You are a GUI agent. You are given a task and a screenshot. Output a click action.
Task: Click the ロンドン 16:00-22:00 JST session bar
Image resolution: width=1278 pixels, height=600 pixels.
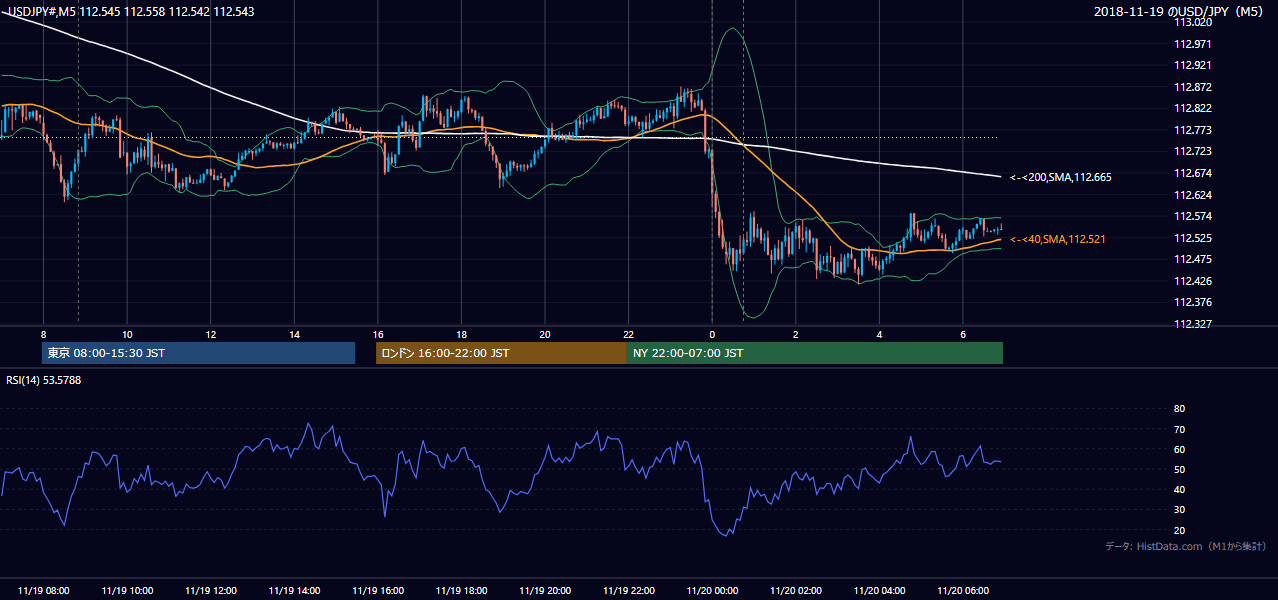[501, 353]
